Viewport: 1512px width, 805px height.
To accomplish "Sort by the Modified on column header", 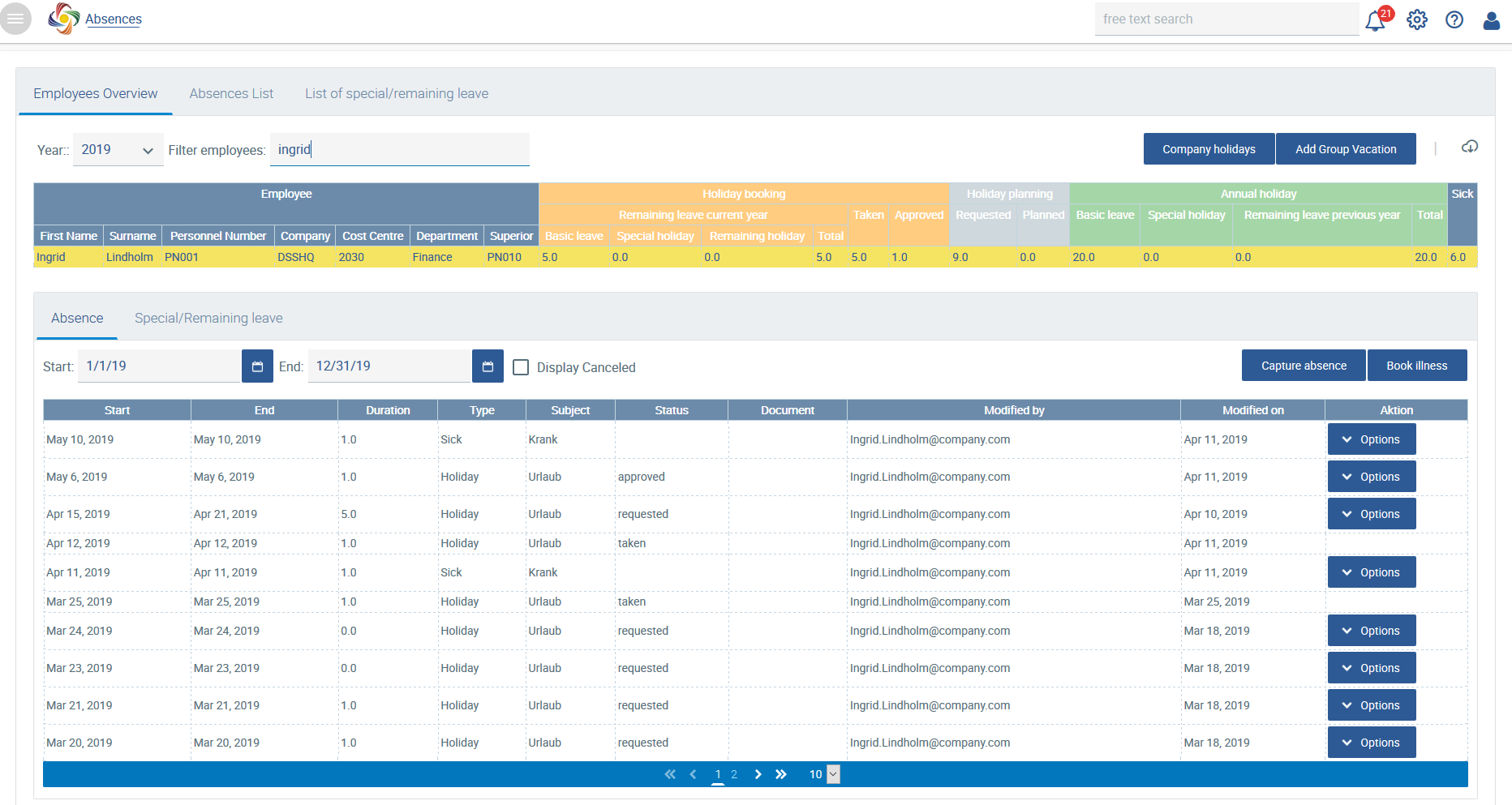I will (x=1252, y=410).
